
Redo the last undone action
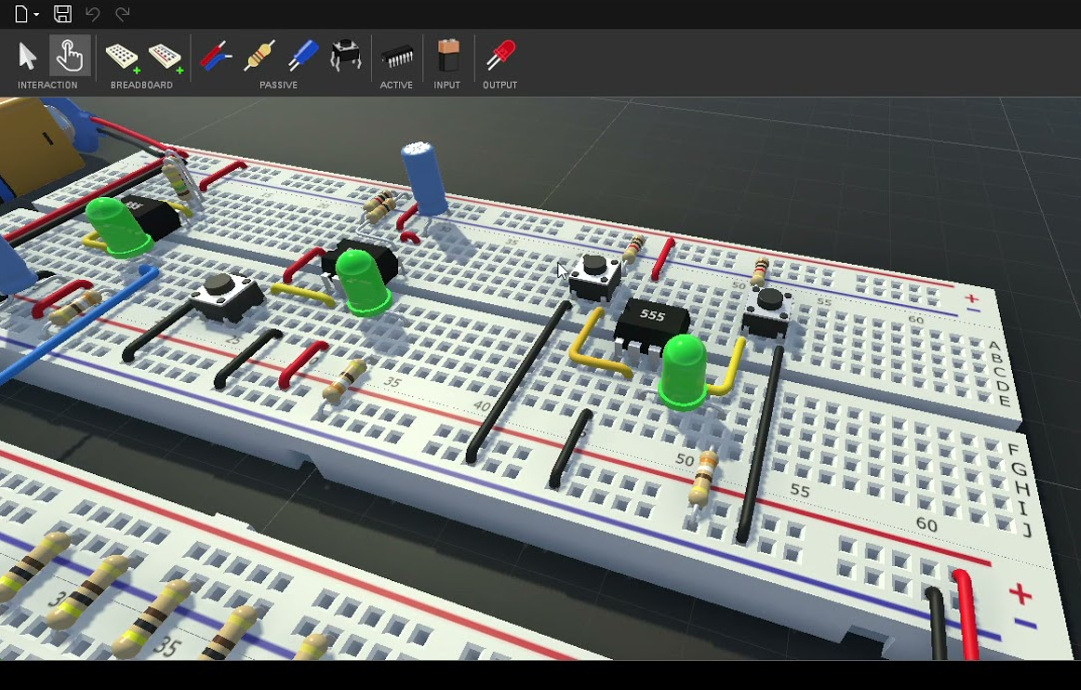[x=122, y=14]
